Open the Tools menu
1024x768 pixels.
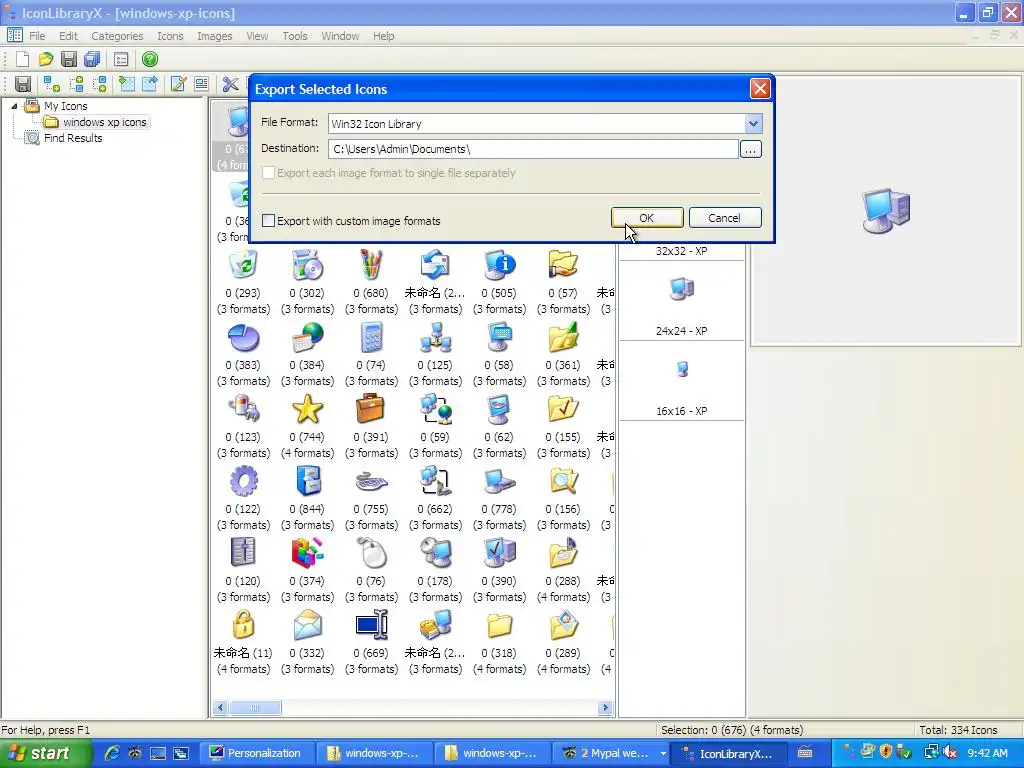point(295,36)
